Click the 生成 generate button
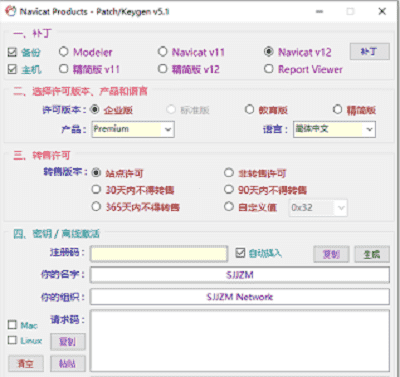400x377 pixels. coord(372,254)
